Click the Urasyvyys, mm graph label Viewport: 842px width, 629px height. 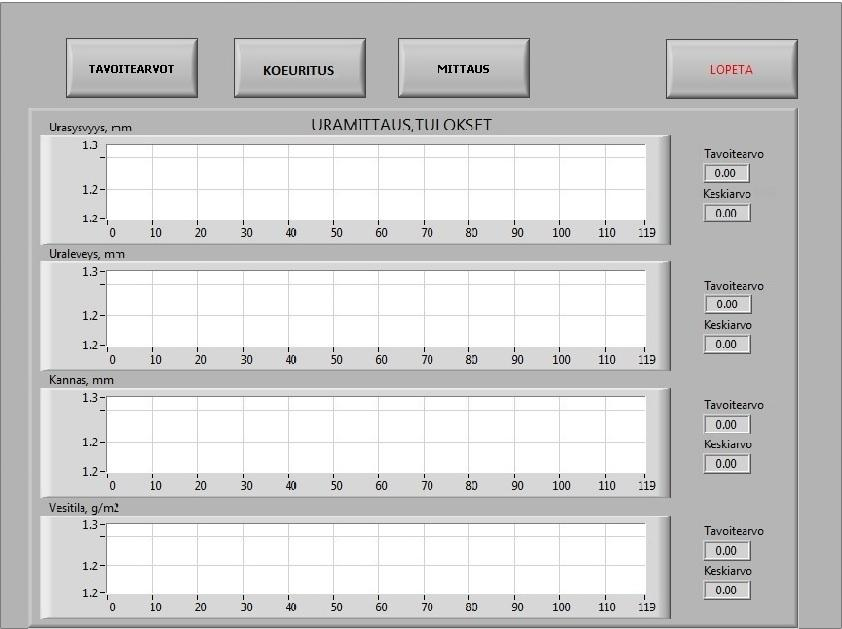(x=90, y=127)
